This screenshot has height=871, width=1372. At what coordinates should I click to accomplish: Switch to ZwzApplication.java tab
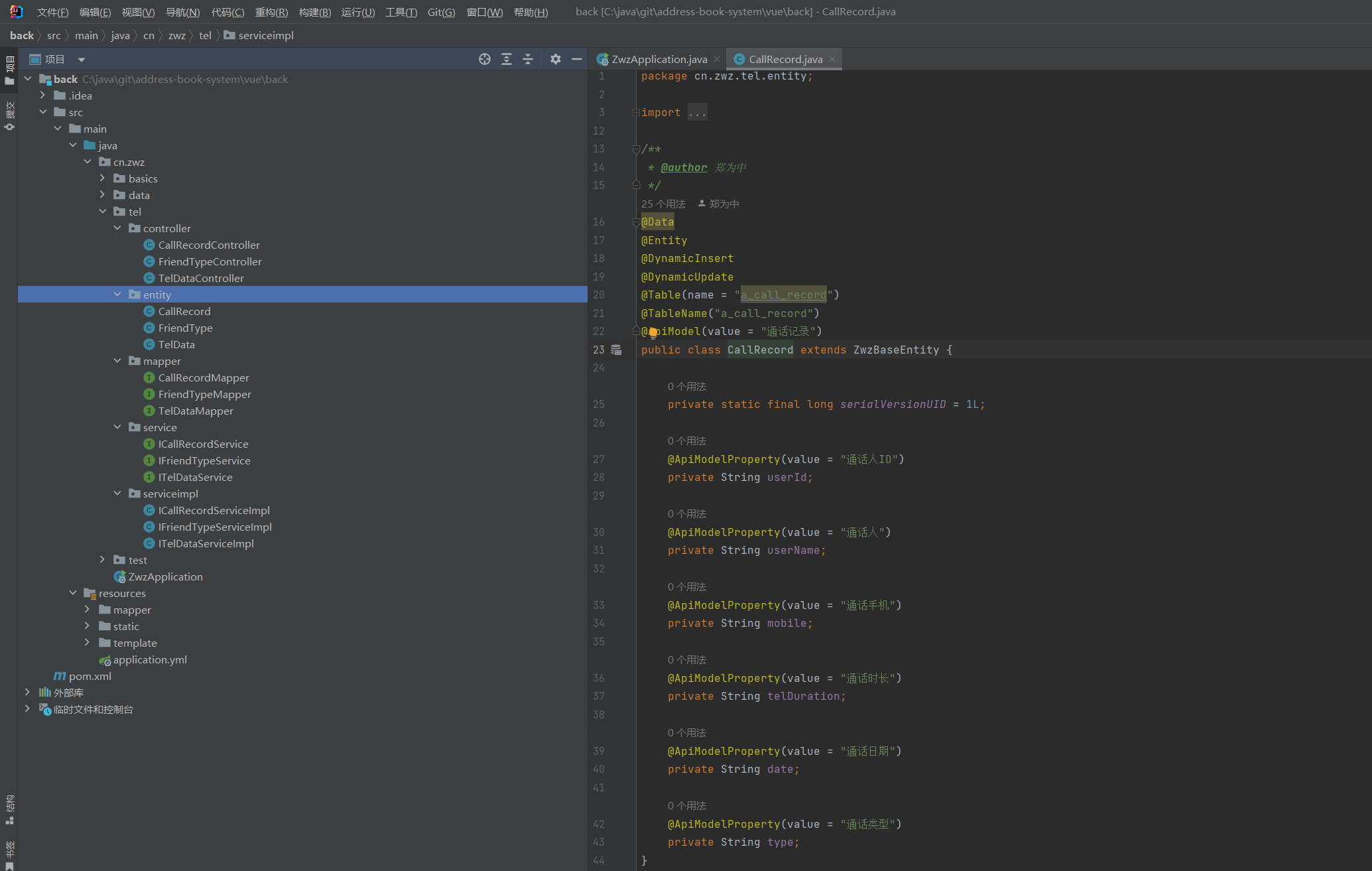tap(658, 59)
